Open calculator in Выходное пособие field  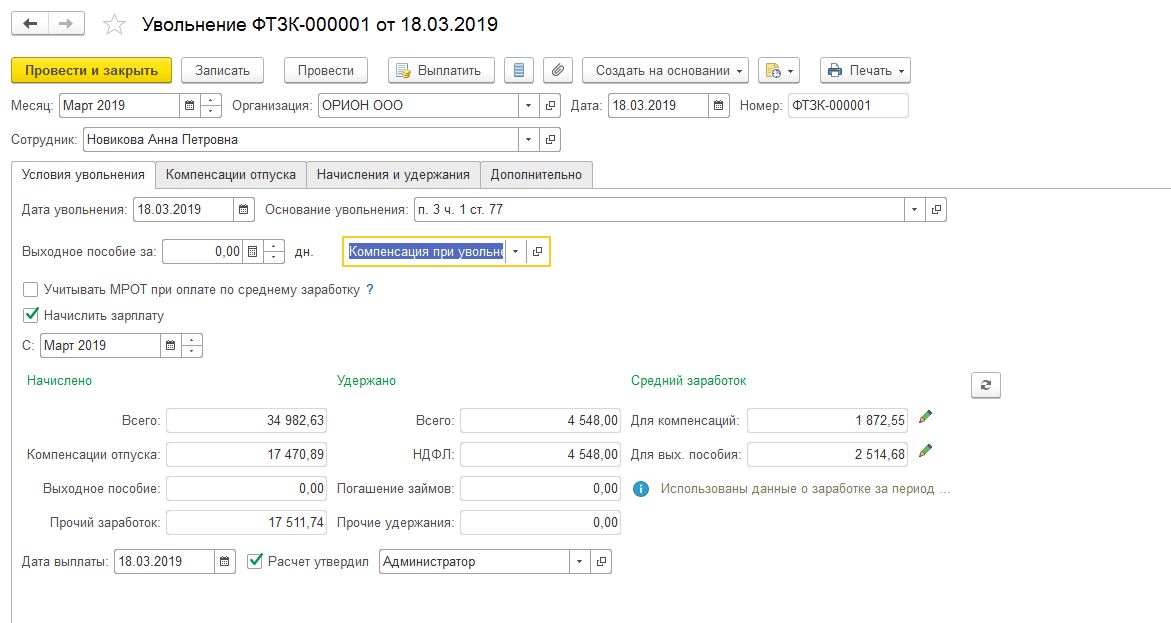252,252
